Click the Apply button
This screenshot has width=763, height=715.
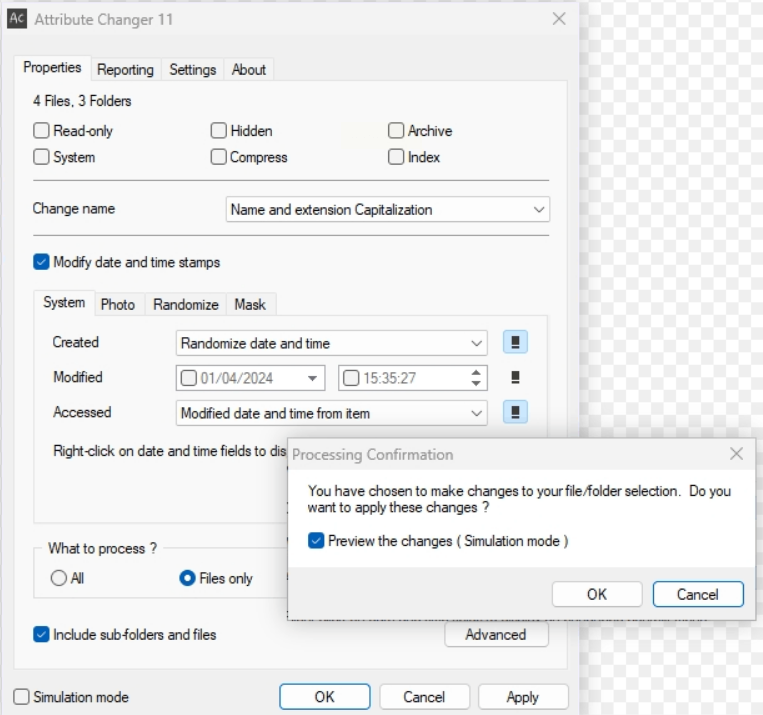tap(523, 697)
